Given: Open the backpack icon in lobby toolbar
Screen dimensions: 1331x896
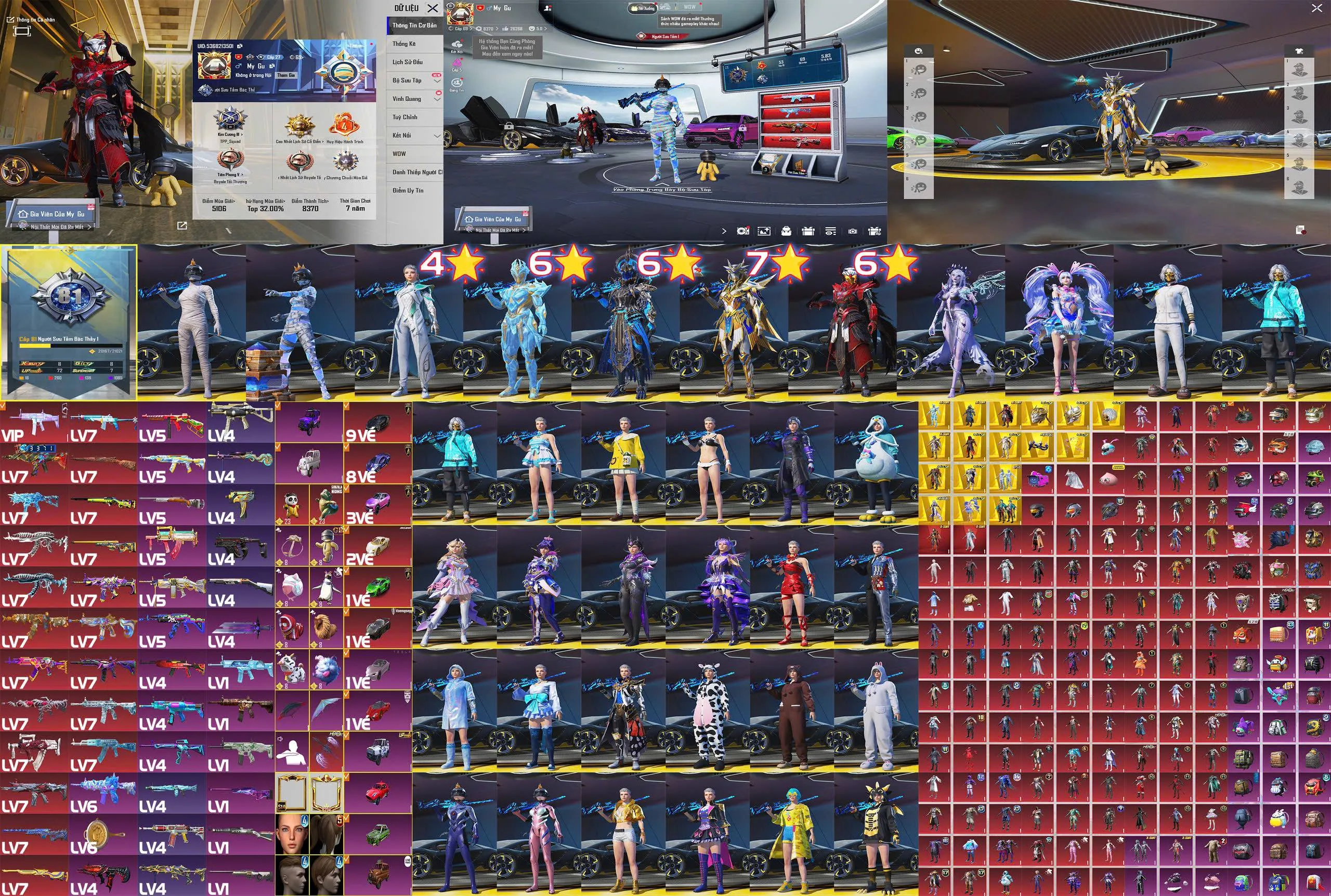Looking at the screenshot, I should (x=786, y=231).
